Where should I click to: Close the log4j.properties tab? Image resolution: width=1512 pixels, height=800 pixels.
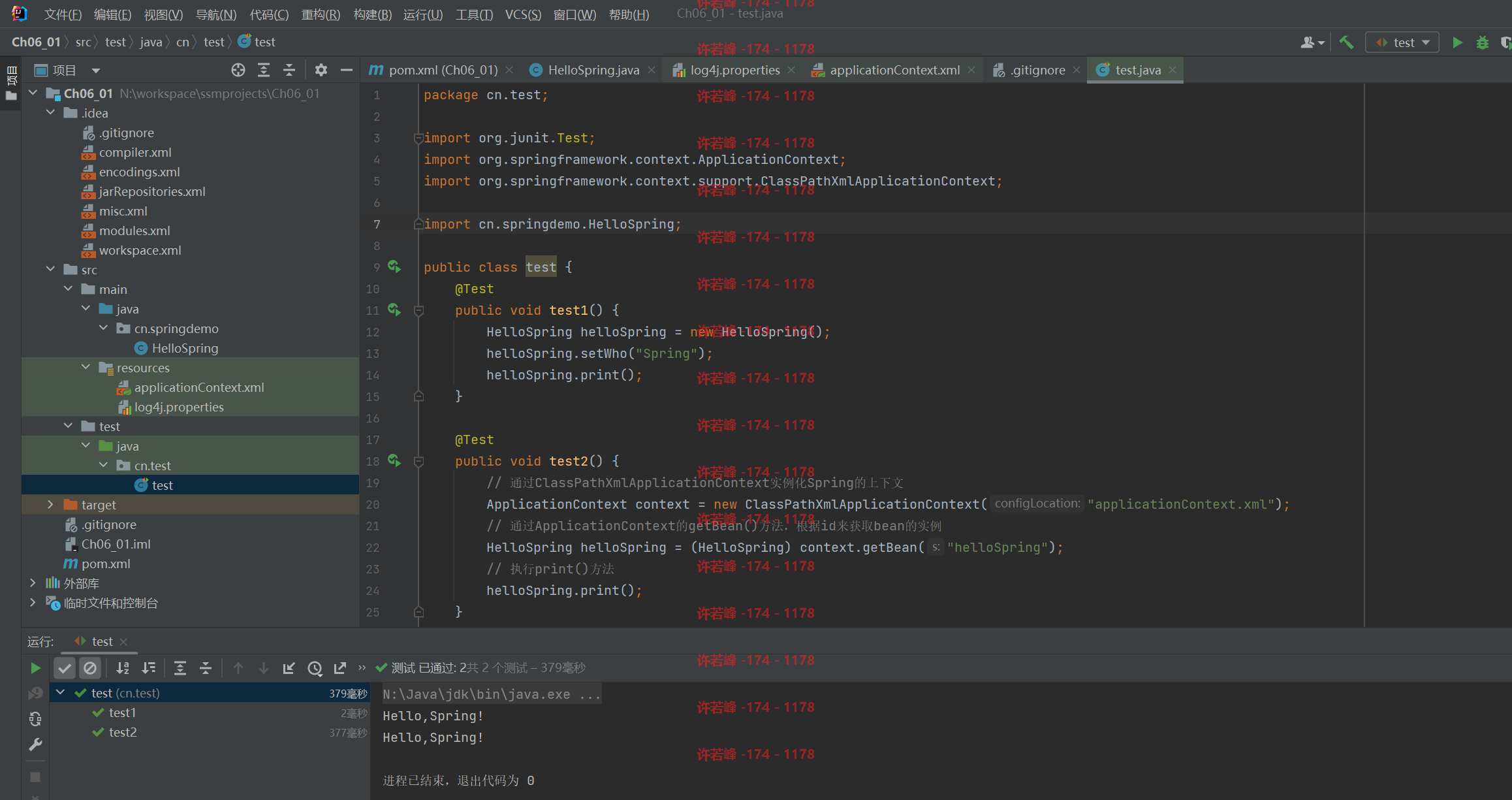point(792,70)
